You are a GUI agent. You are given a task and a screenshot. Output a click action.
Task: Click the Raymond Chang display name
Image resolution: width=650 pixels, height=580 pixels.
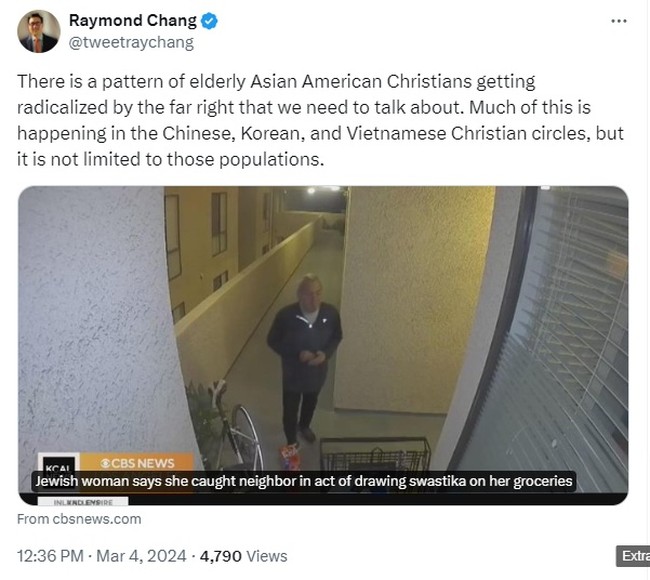133,20
